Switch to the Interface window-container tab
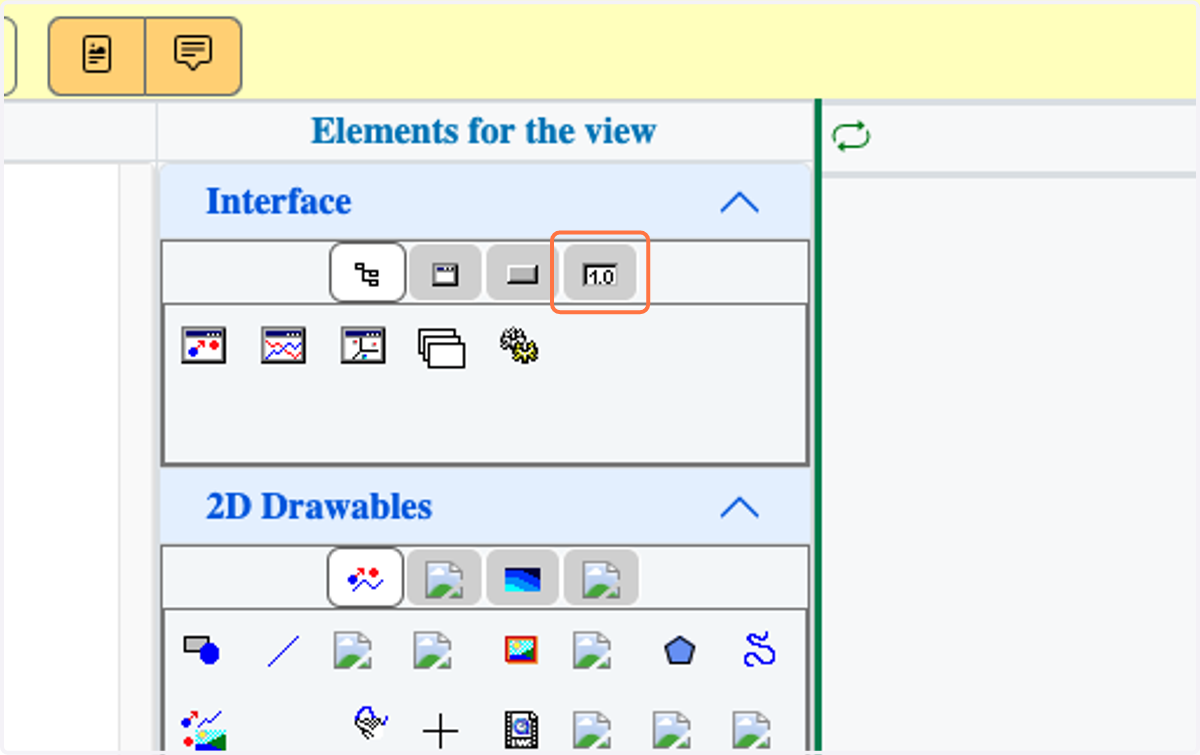This screenshot has width=1200, height=755. point(445,274)
